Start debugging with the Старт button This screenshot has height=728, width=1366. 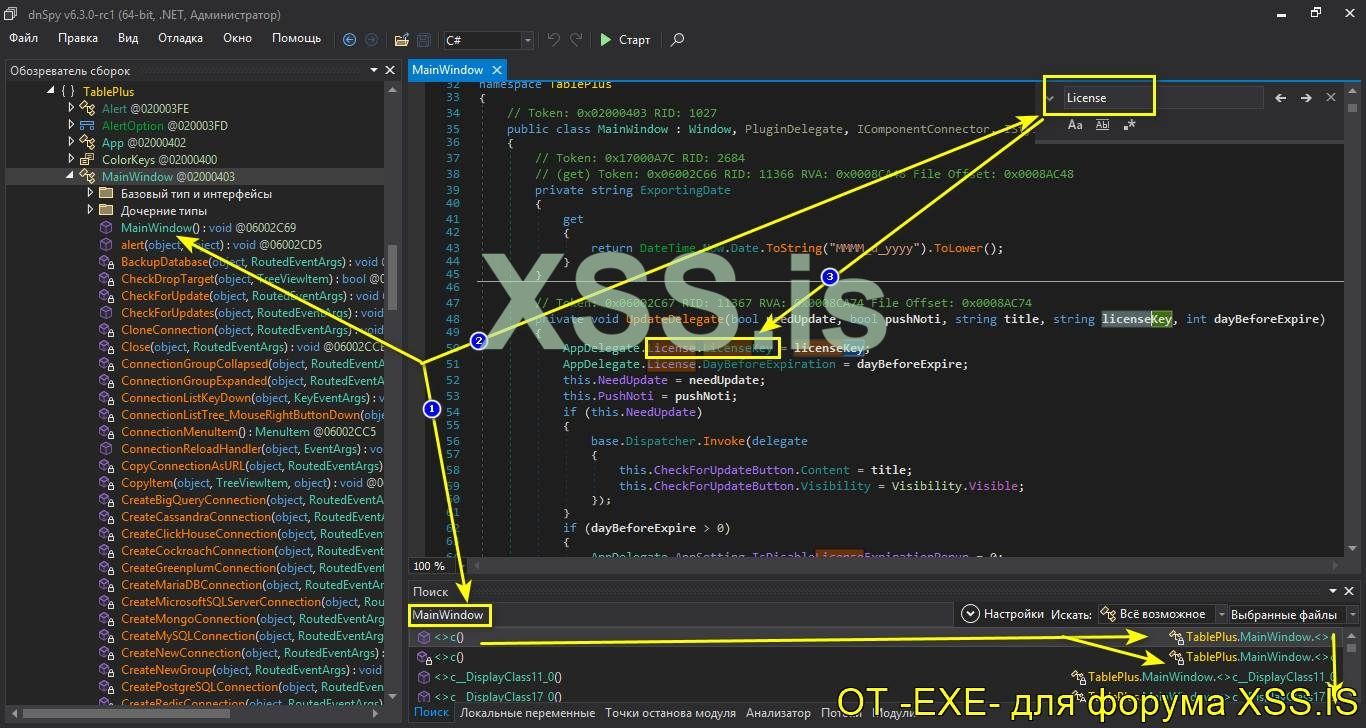point(625,40)
